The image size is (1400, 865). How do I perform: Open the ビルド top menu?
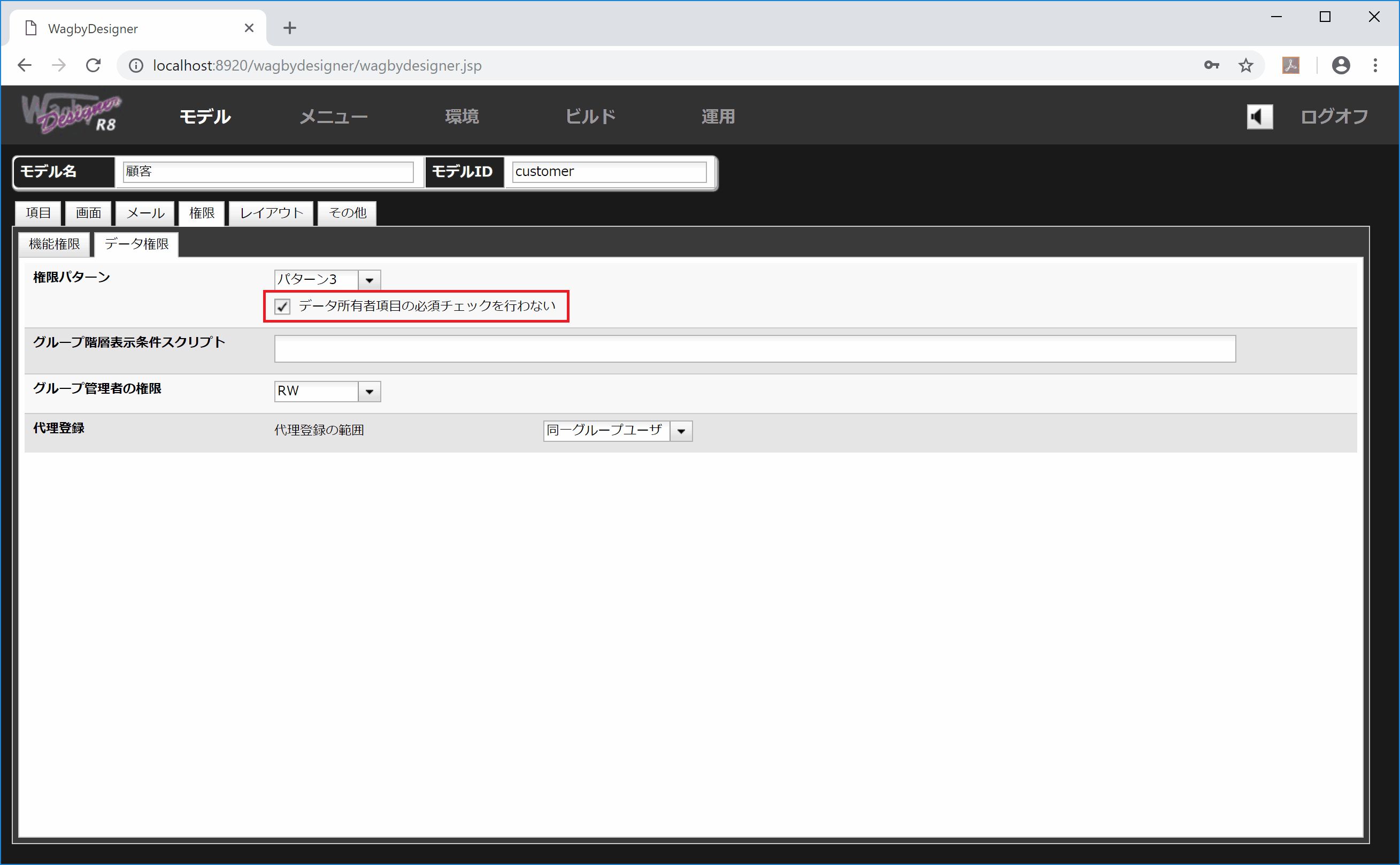point(590,117)
